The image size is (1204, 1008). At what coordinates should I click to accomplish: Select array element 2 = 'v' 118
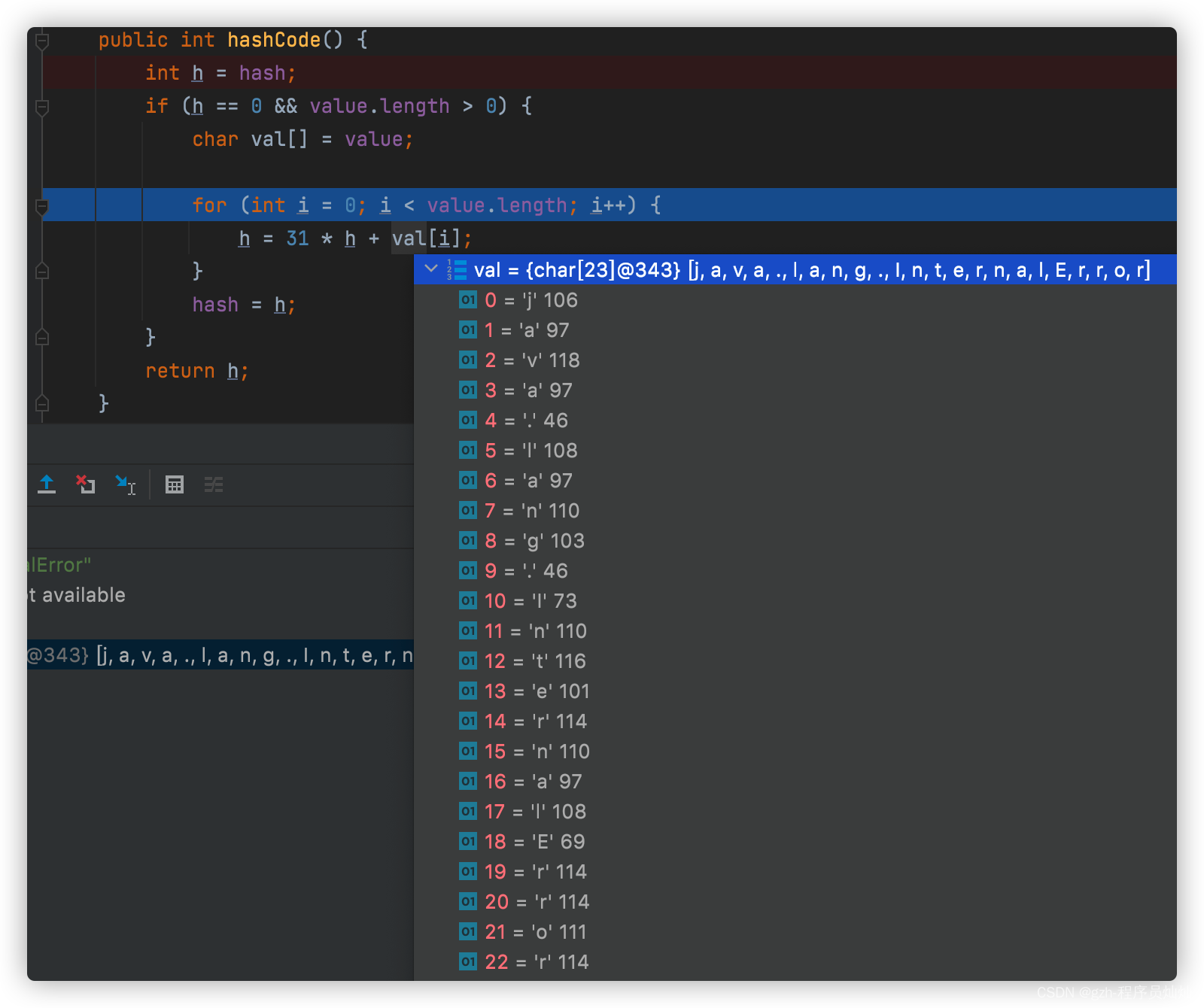tap(795, 360)
